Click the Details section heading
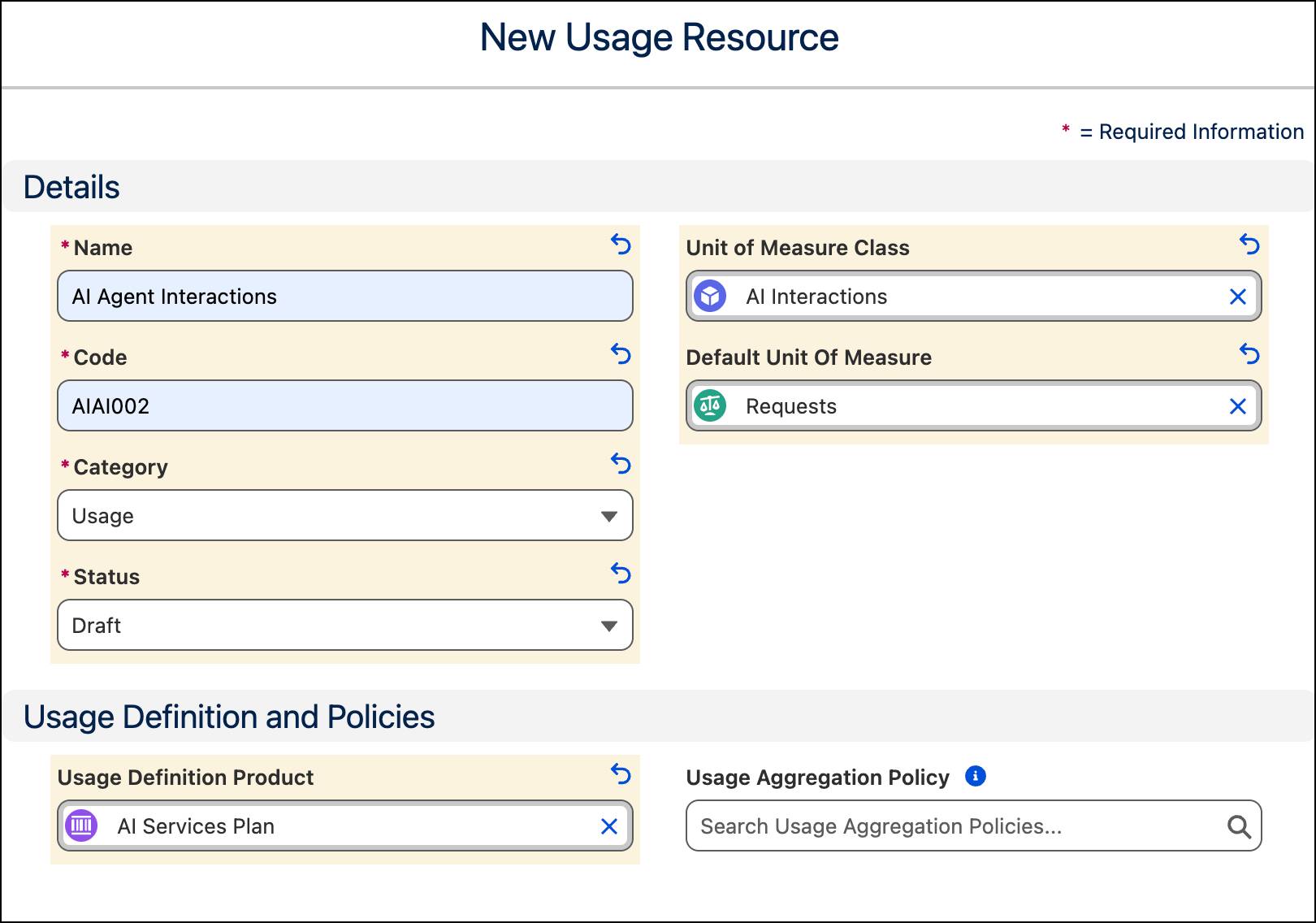Viewport: 1316px width, 923px height. [x=71, y=187]
